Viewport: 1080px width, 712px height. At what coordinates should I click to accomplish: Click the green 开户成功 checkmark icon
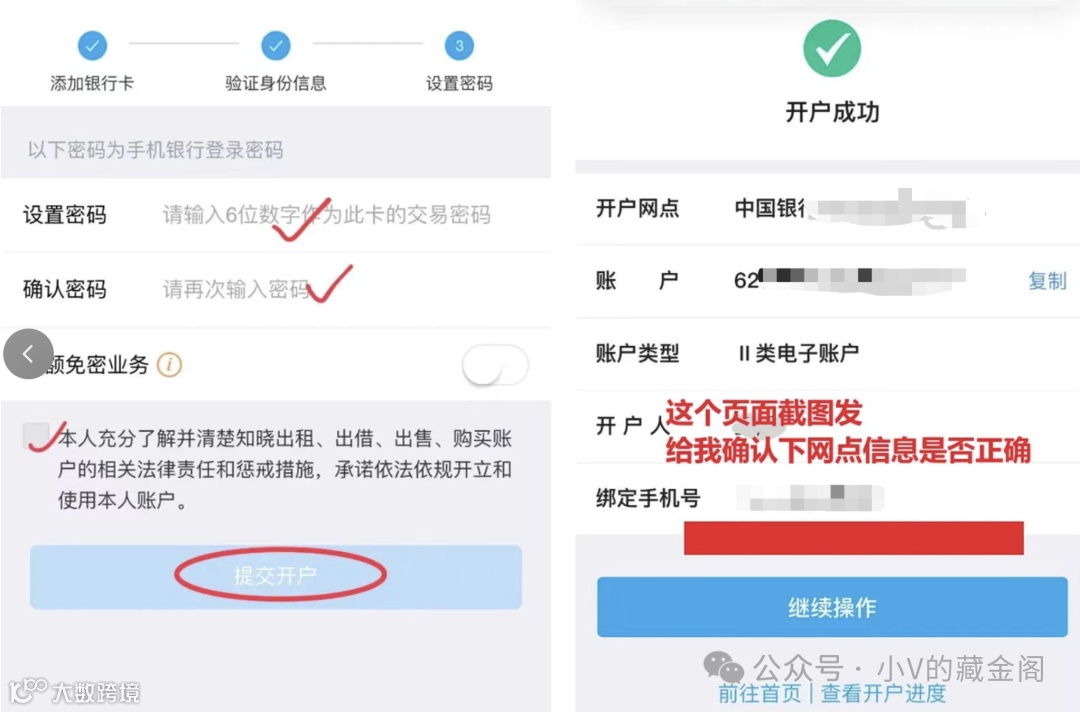coord(832,48)
